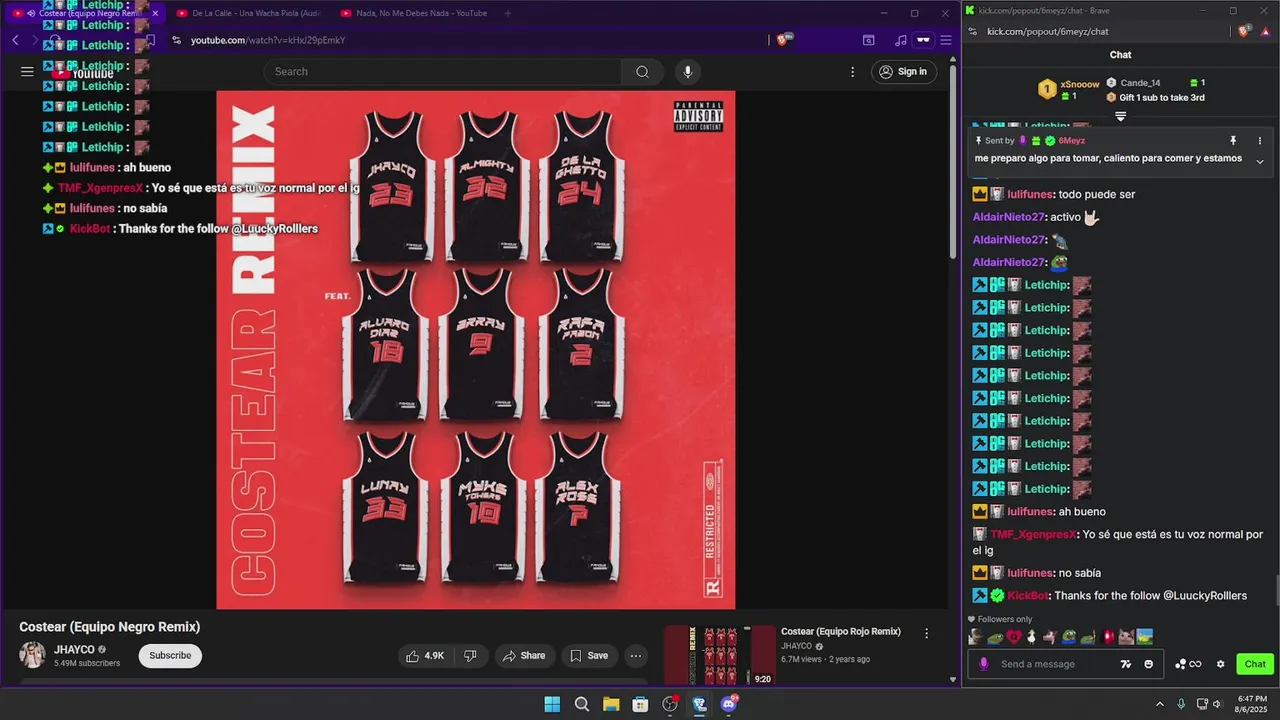Subscribe to JHAYCO channel
This screenshot has height=720, width=1280.
coord(170,656)
